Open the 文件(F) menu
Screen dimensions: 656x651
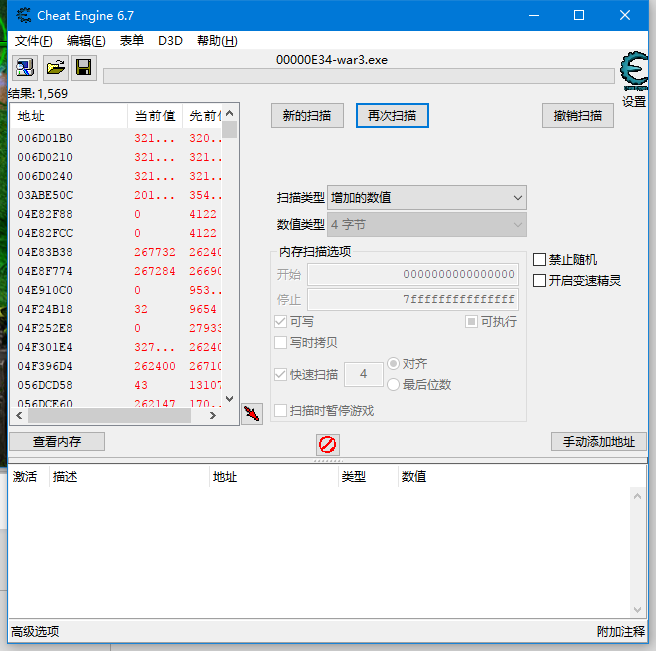click(x=33, y=41)
